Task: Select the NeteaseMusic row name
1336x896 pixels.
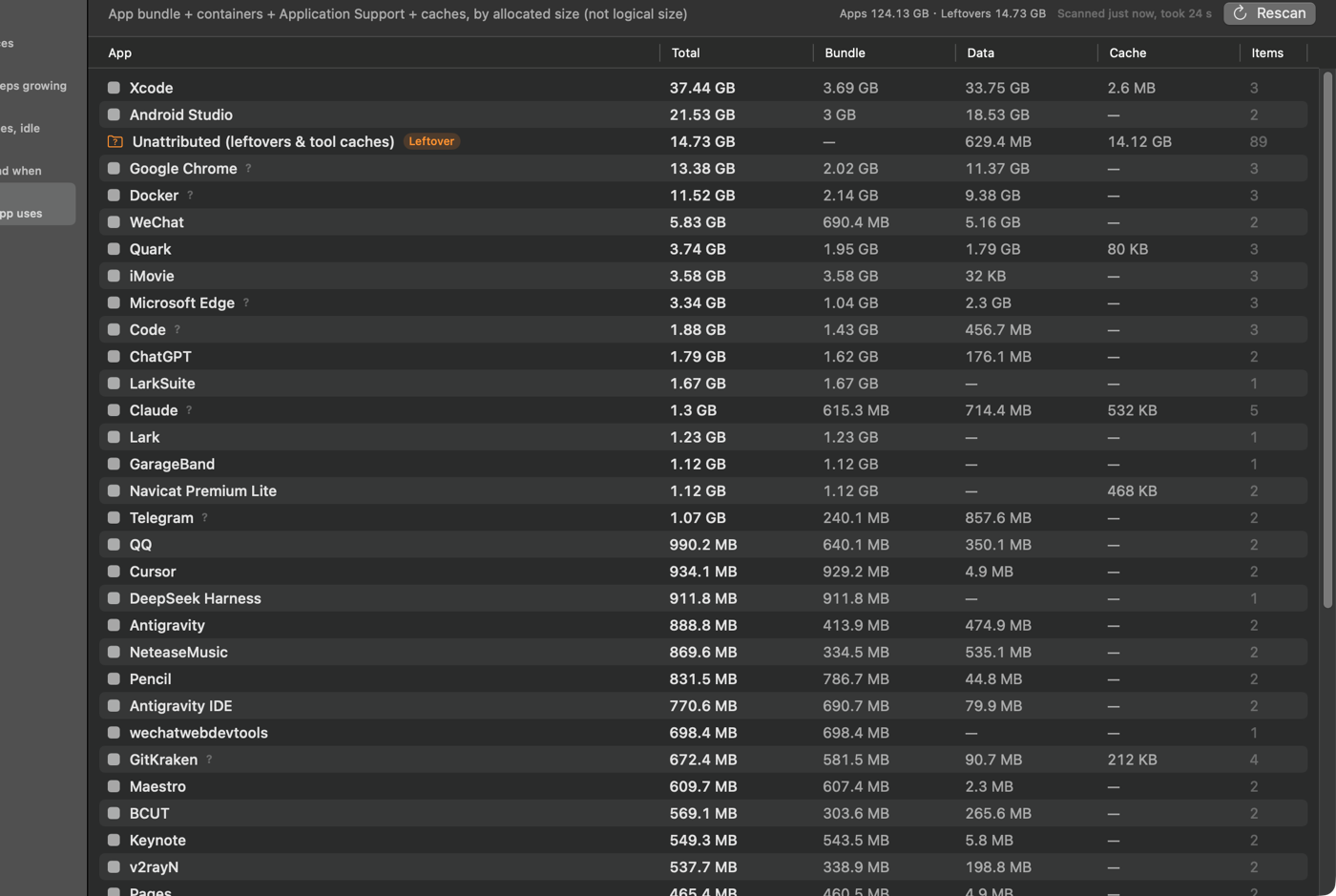Action: [178, 652]
